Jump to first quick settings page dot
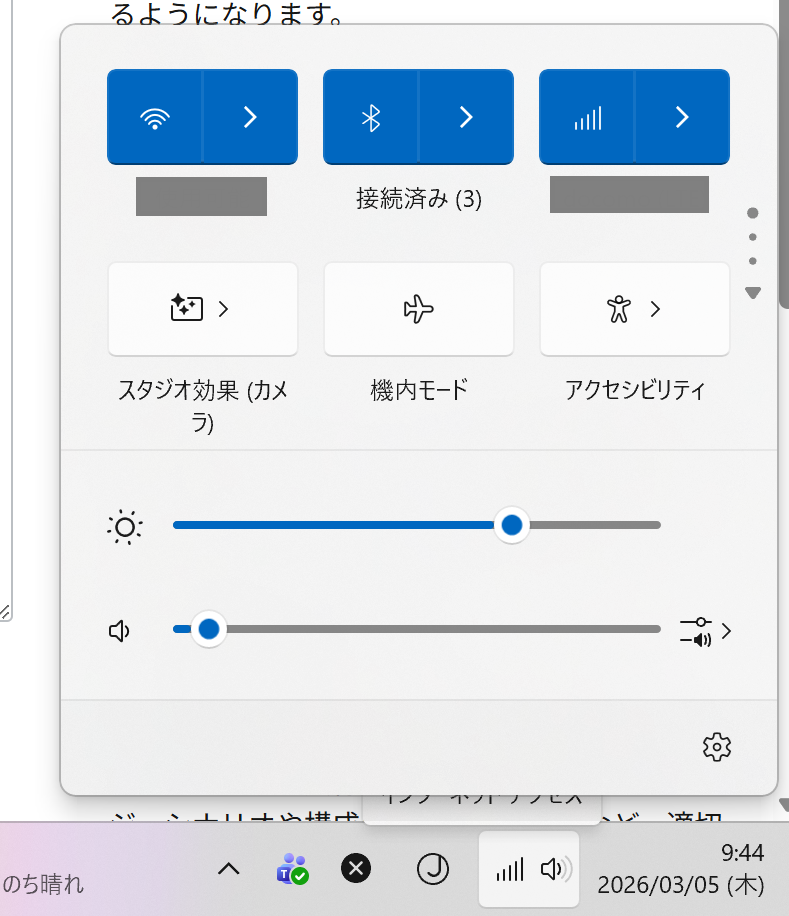789x916 pixels. (x=753, y=213)
